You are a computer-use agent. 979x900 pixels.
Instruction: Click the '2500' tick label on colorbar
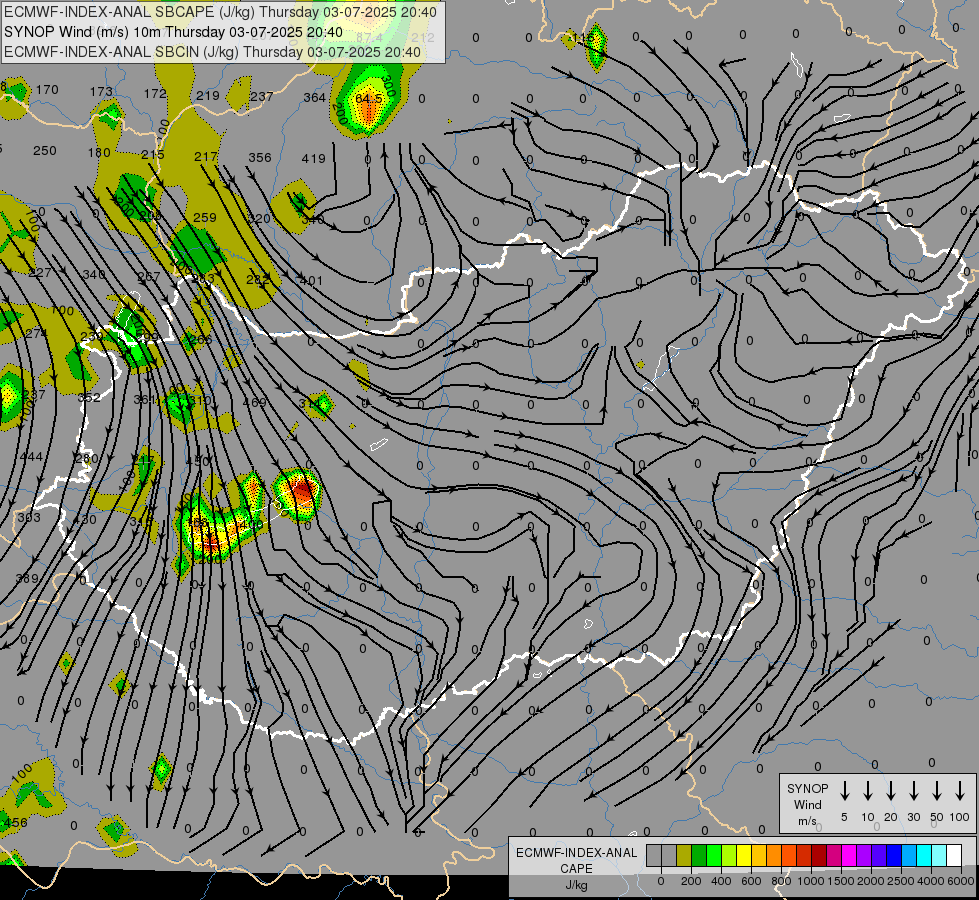900,881
